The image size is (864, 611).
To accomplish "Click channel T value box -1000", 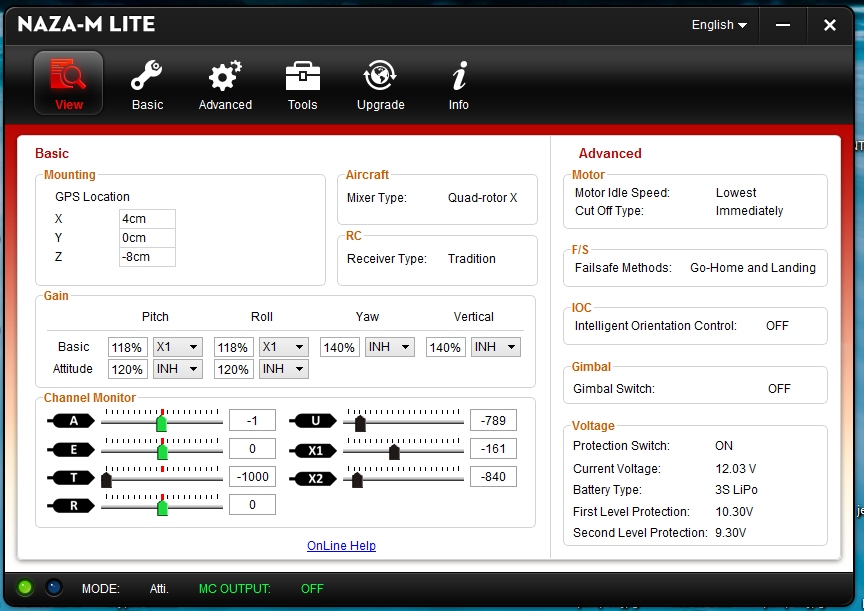I will click(252, 477).
